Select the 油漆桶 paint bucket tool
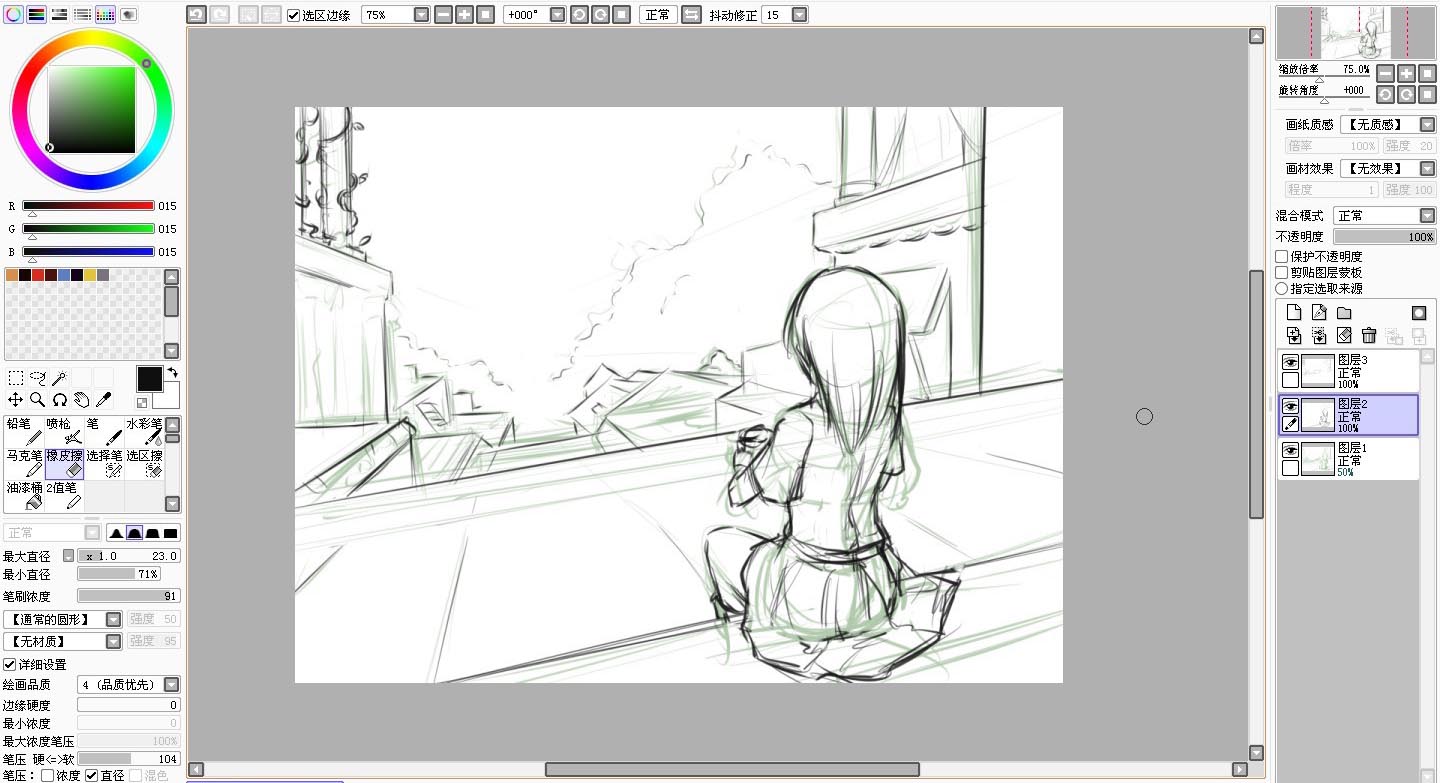Image resolution: width=1440 pixels, height=783 pixels. (x=24, y=495)
